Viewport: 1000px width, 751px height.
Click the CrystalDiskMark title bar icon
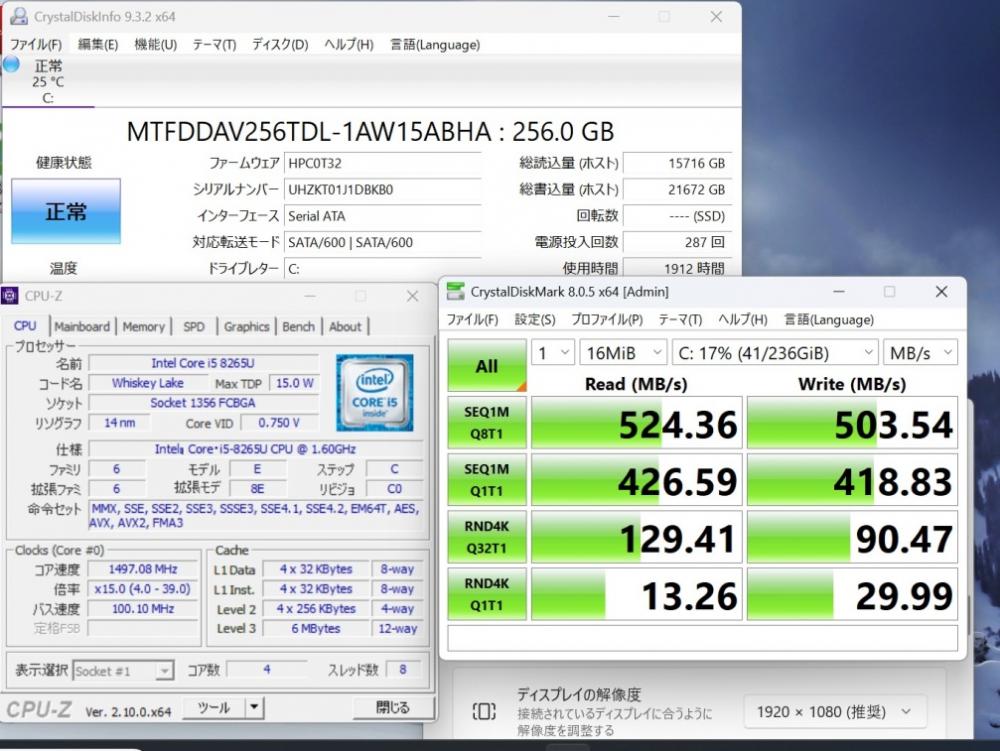[x=455, y=291]
